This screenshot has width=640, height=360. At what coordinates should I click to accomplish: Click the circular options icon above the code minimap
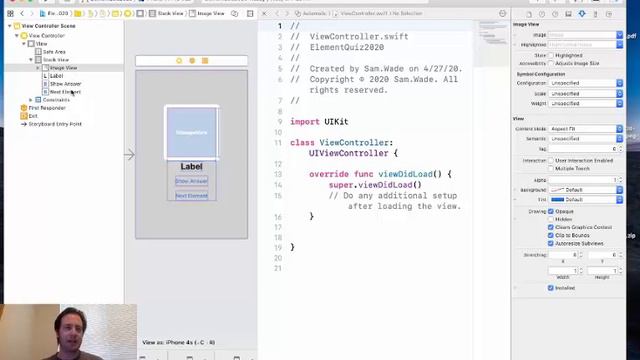click(502, 13)
